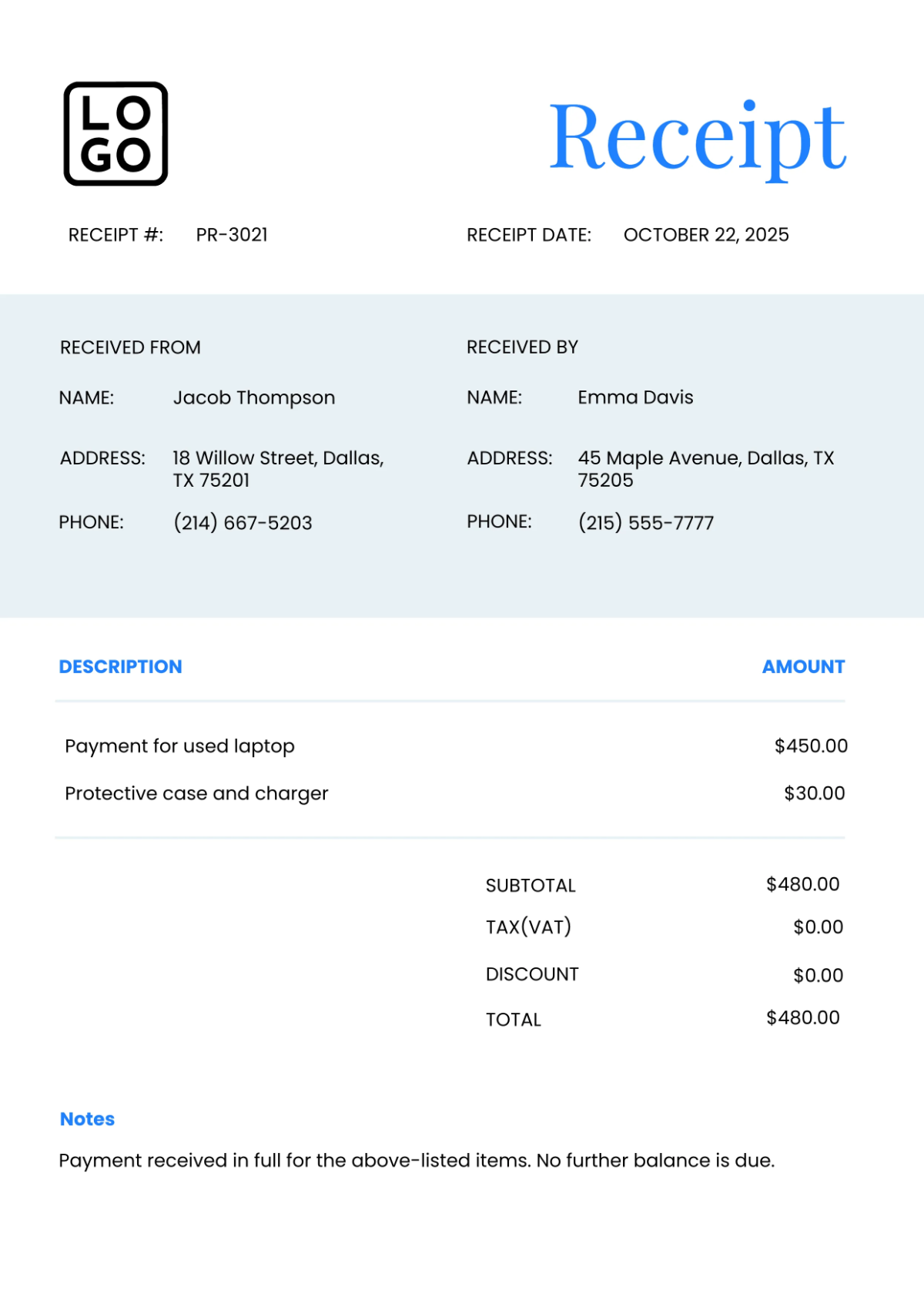Select the receipt number PR-3021

tap(232, 235)
